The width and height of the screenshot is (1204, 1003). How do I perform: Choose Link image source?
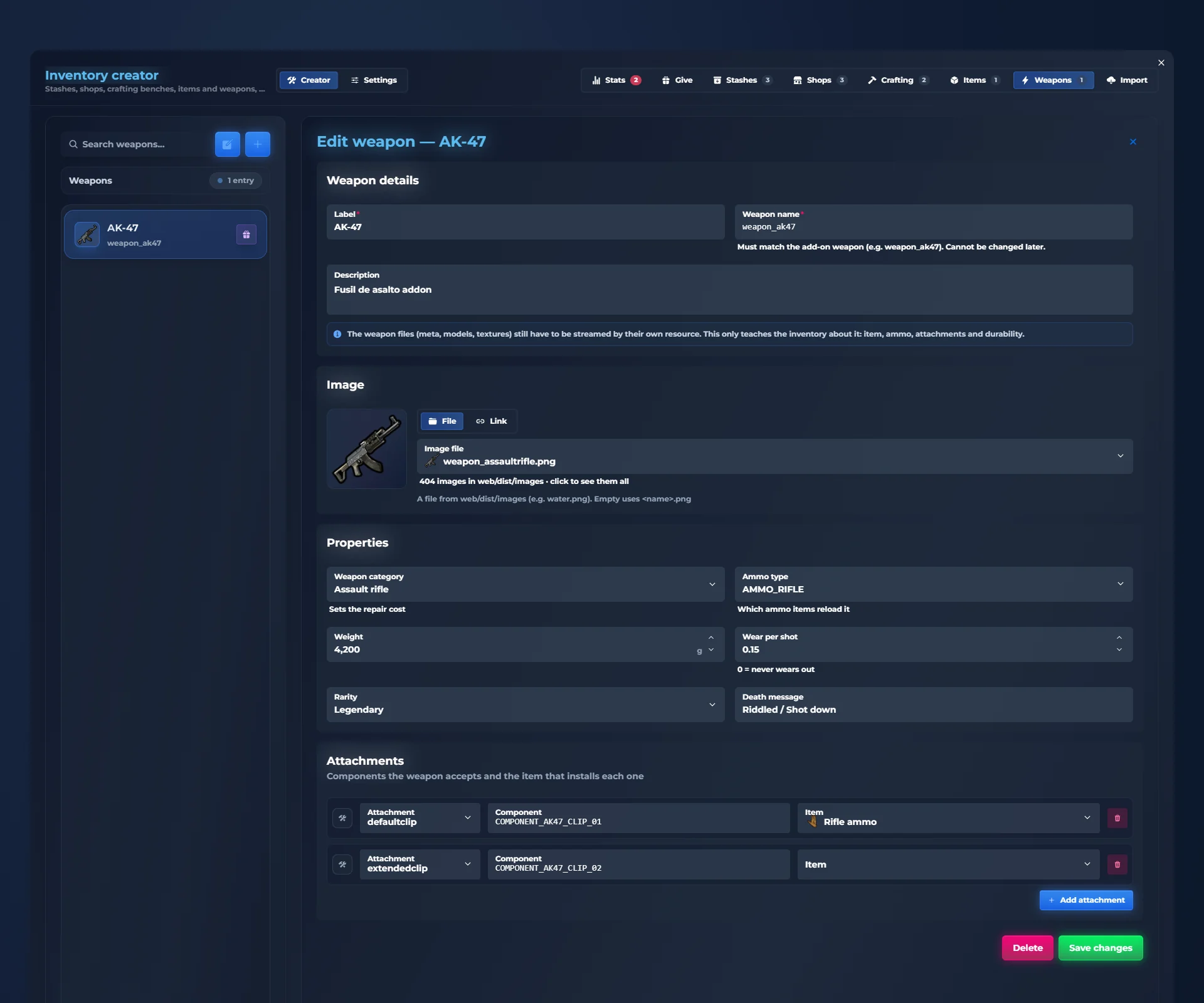tap(491, 421)
